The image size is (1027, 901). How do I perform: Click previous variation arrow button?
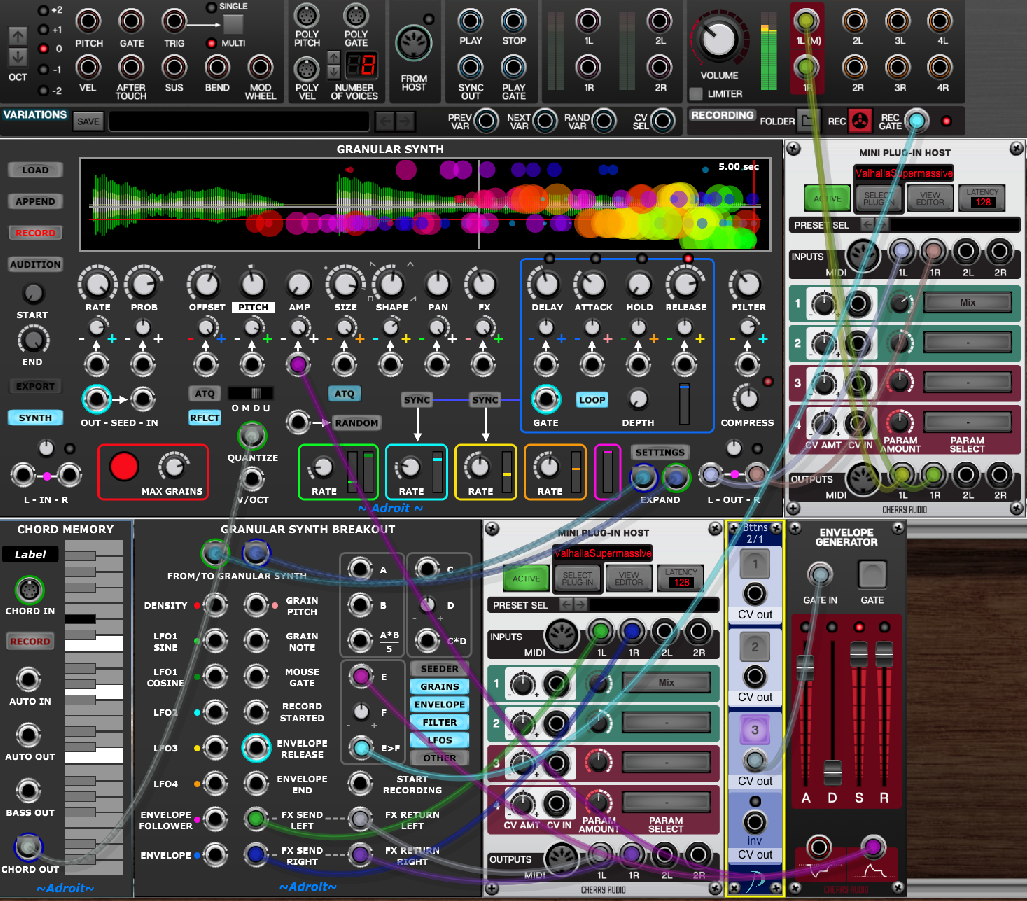pyautogui.click(x=385, y=121)
